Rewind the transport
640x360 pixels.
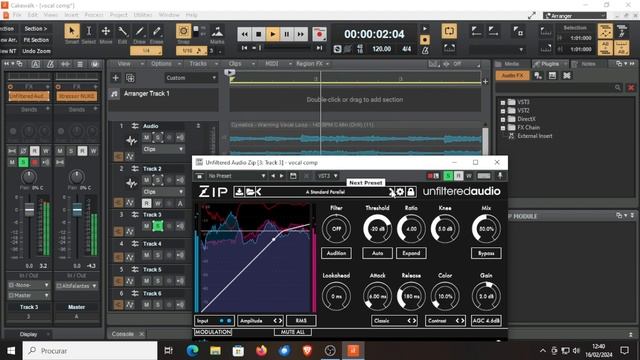tap(244, 34)
